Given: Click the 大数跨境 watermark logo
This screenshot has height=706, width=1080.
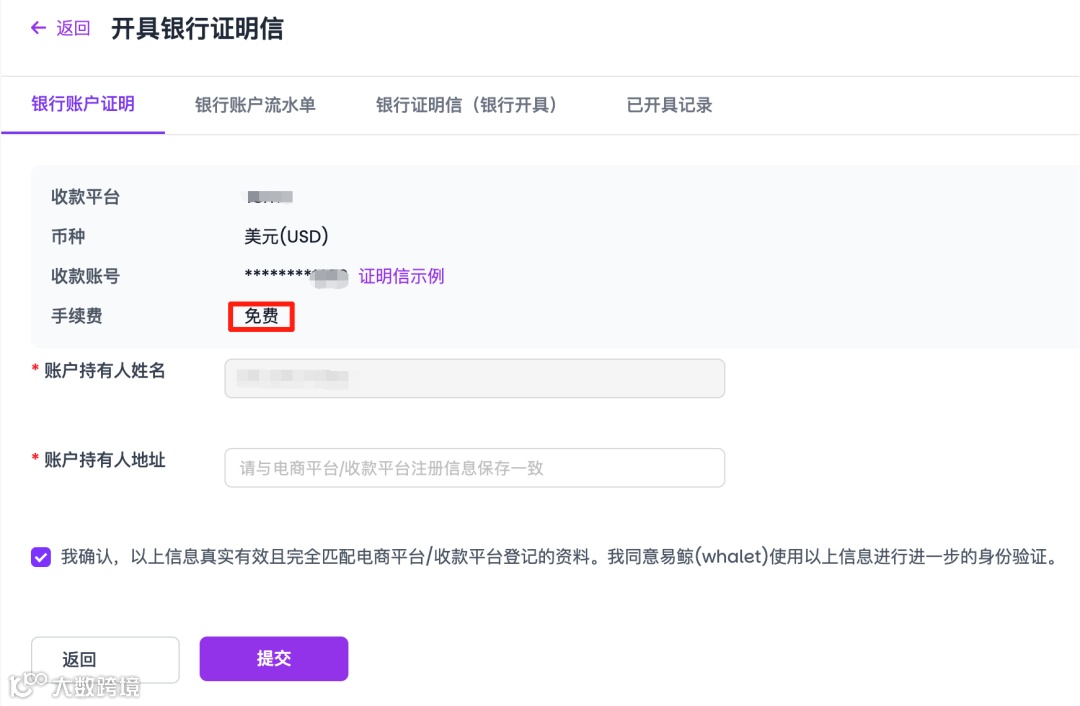Looking at the screenshot, I should [74, 685].
